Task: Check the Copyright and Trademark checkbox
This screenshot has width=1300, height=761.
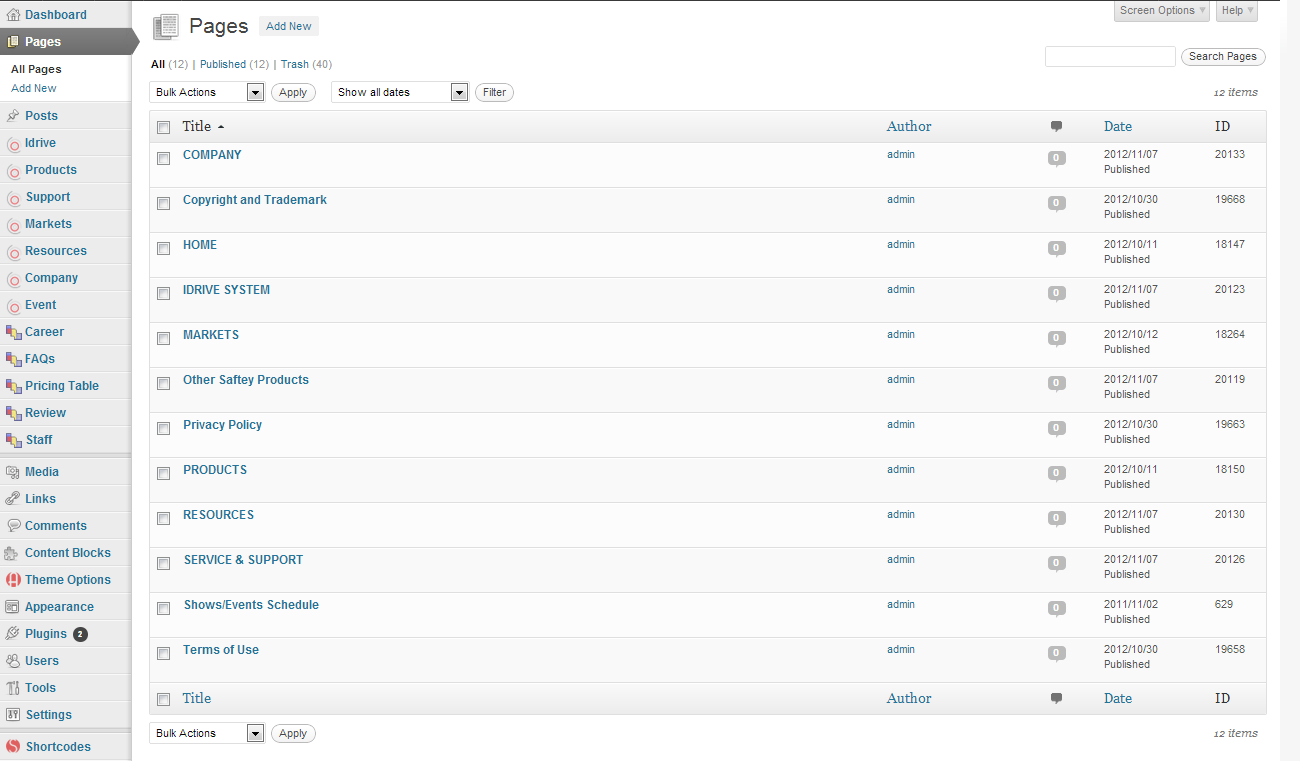Action: click(x=163, y=203)
